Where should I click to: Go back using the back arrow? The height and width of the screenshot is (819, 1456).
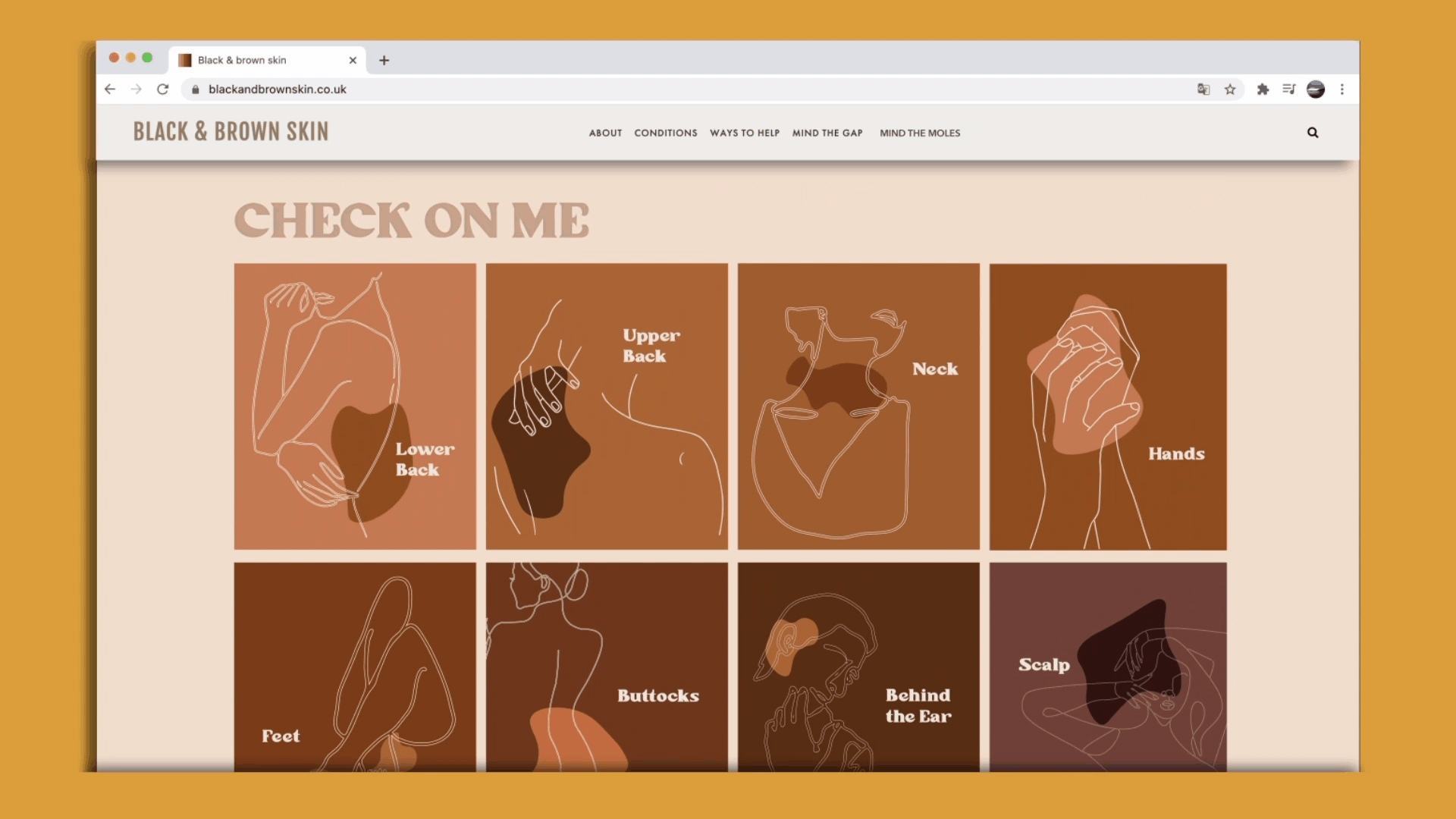[x=110, y=89]
